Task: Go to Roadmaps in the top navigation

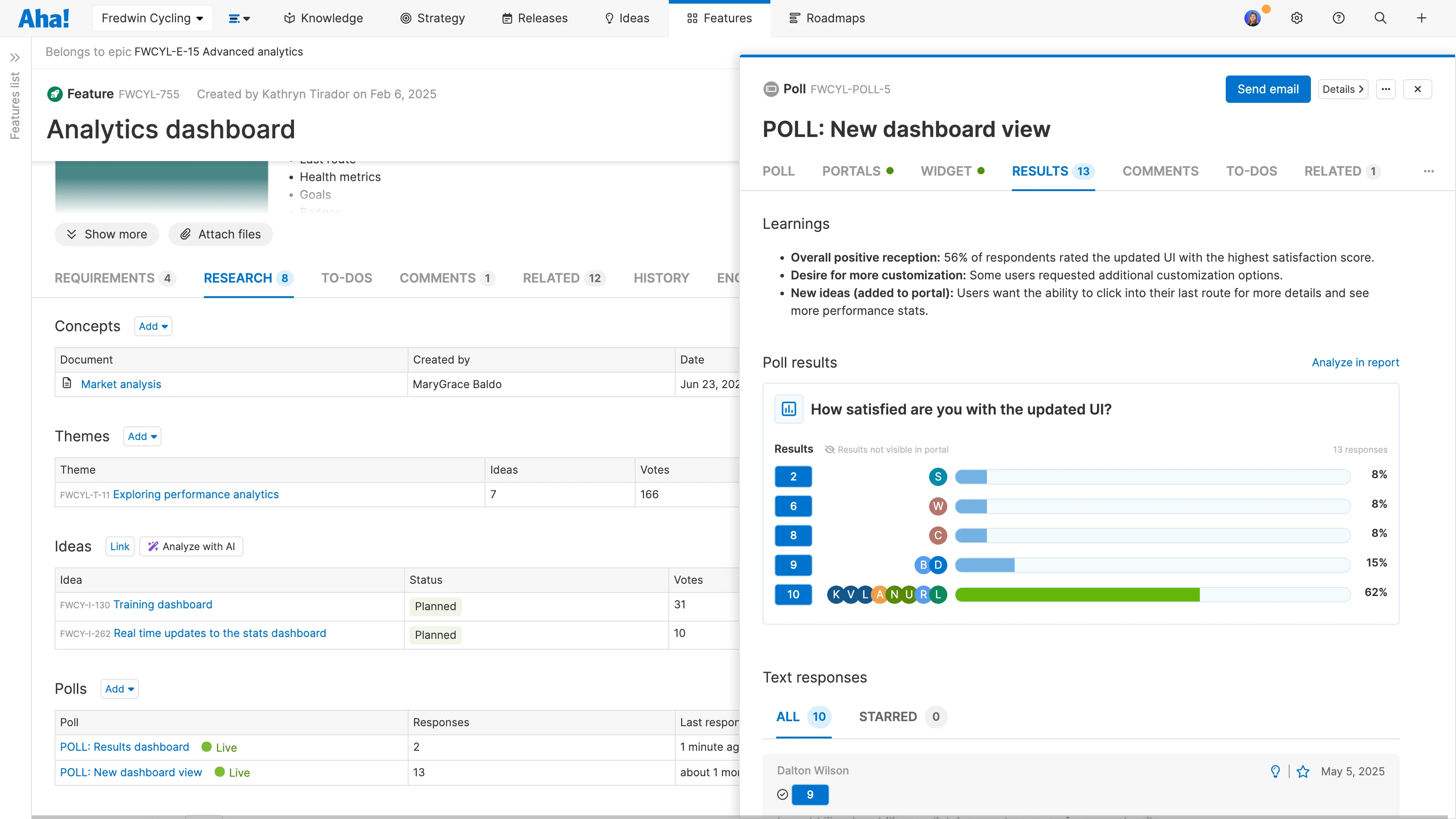Action: point(826,18)
